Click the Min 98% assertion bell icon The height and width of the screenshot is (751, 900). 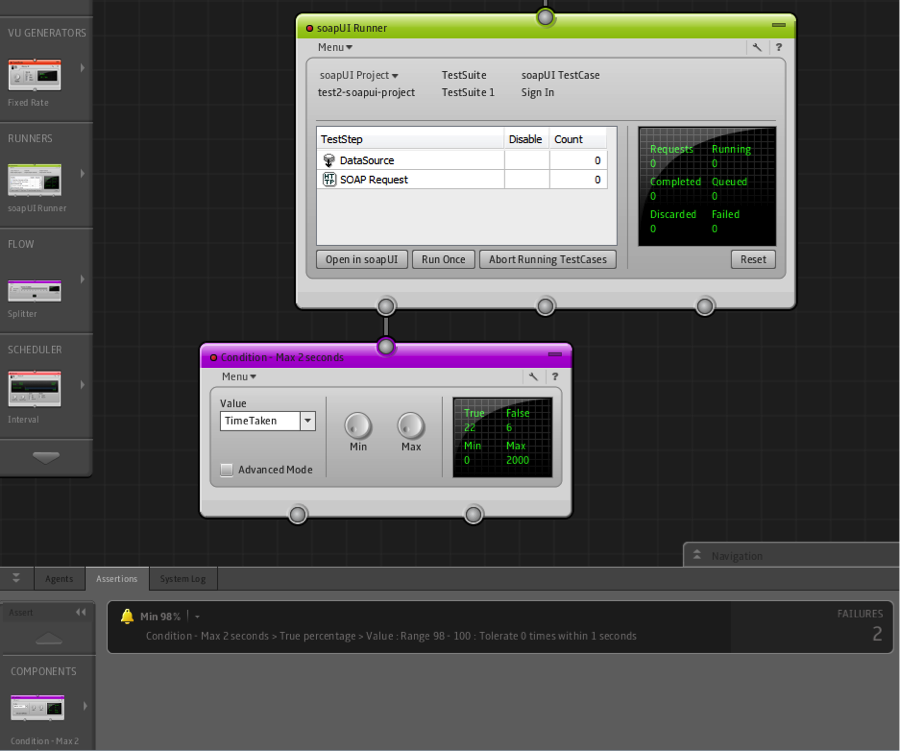(x=127, y=616)
